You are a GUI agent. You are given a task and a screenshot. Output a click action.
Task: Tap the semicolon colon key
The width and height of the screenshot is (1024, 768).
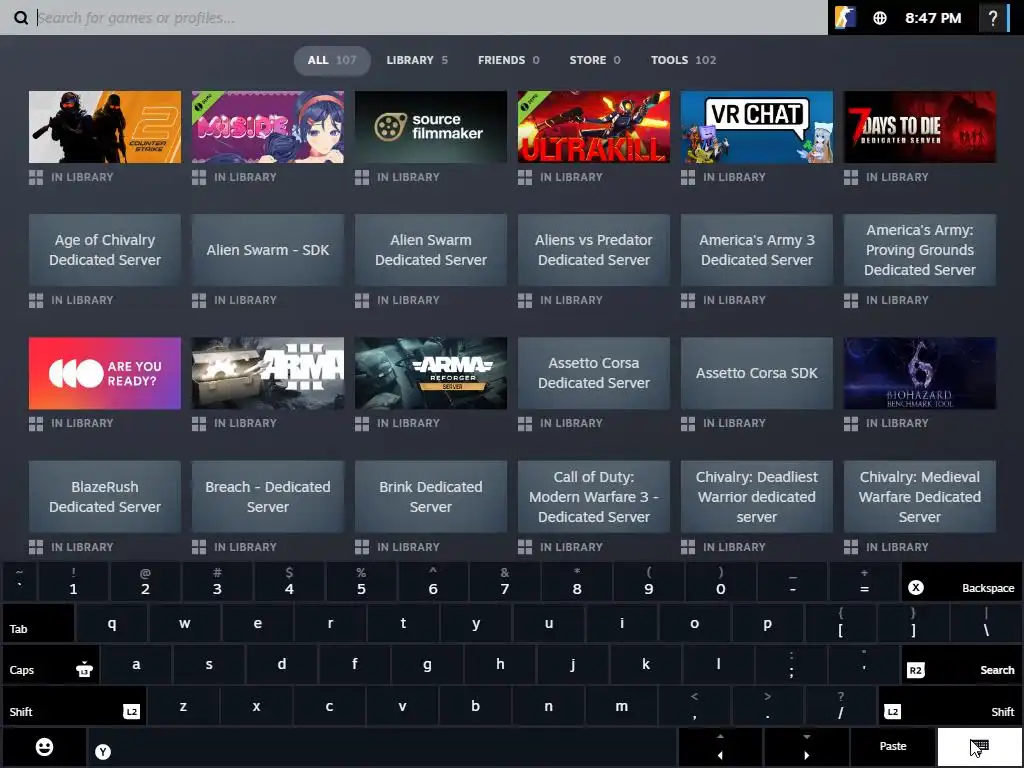(x=792, y=664)
